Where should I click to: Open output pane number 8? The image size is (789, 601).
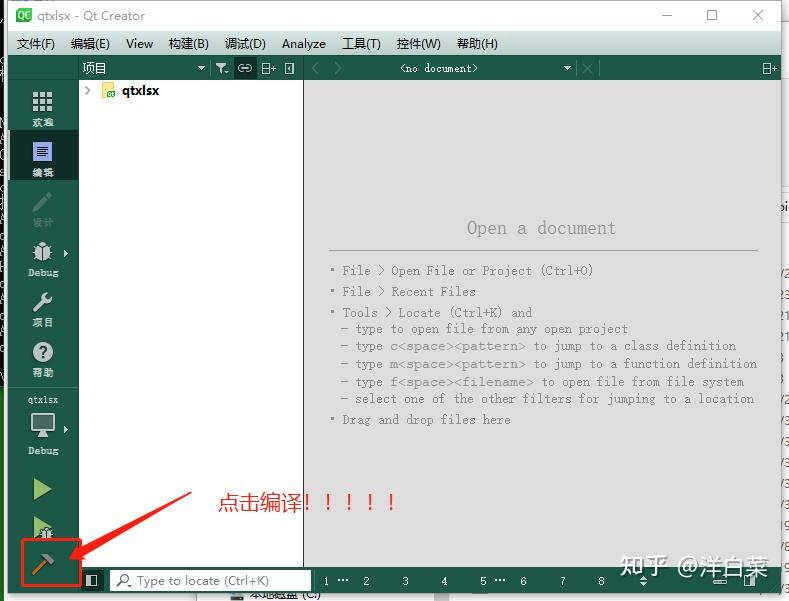(x=601, y=581)
